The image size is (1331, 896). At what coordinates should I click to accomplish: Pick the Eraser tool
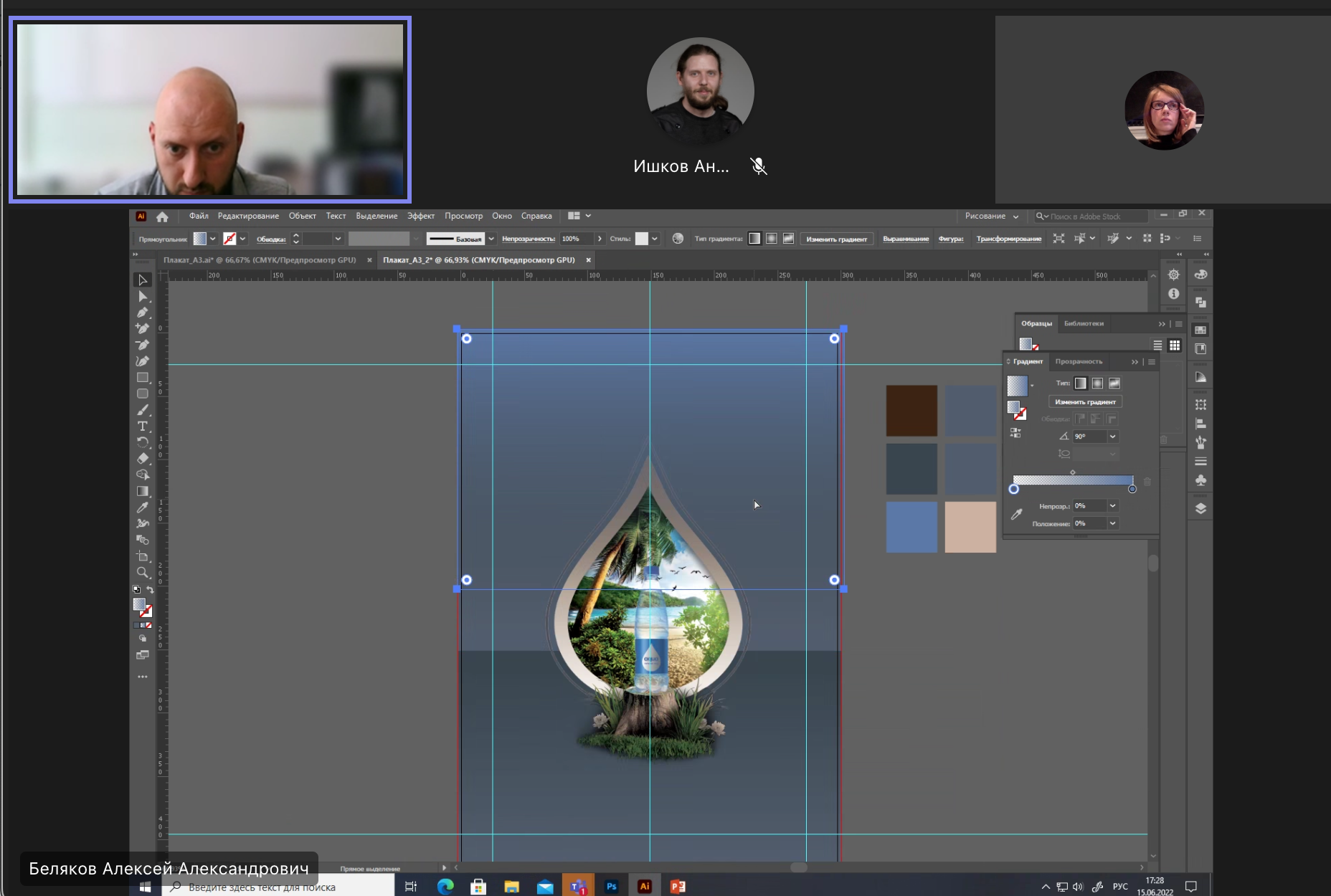point(143,459)
